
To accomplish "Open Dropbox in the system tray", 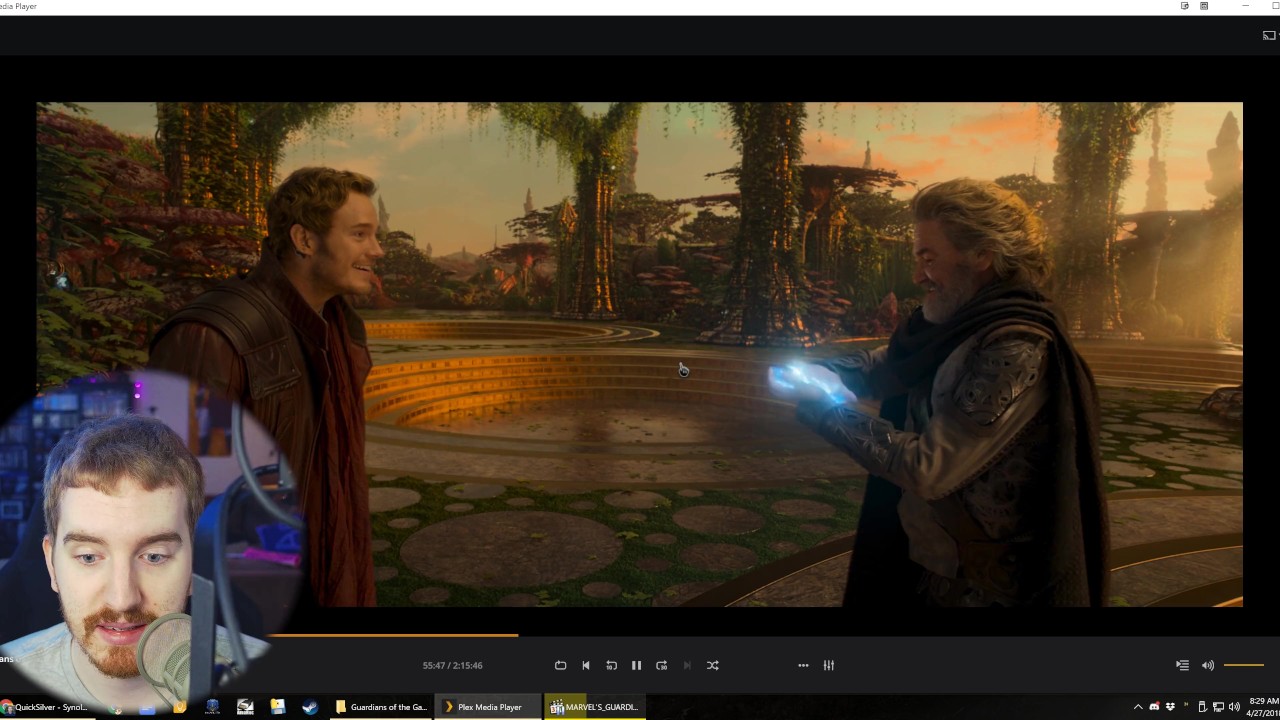I will pyautogui.click(x=1170, y=707).
